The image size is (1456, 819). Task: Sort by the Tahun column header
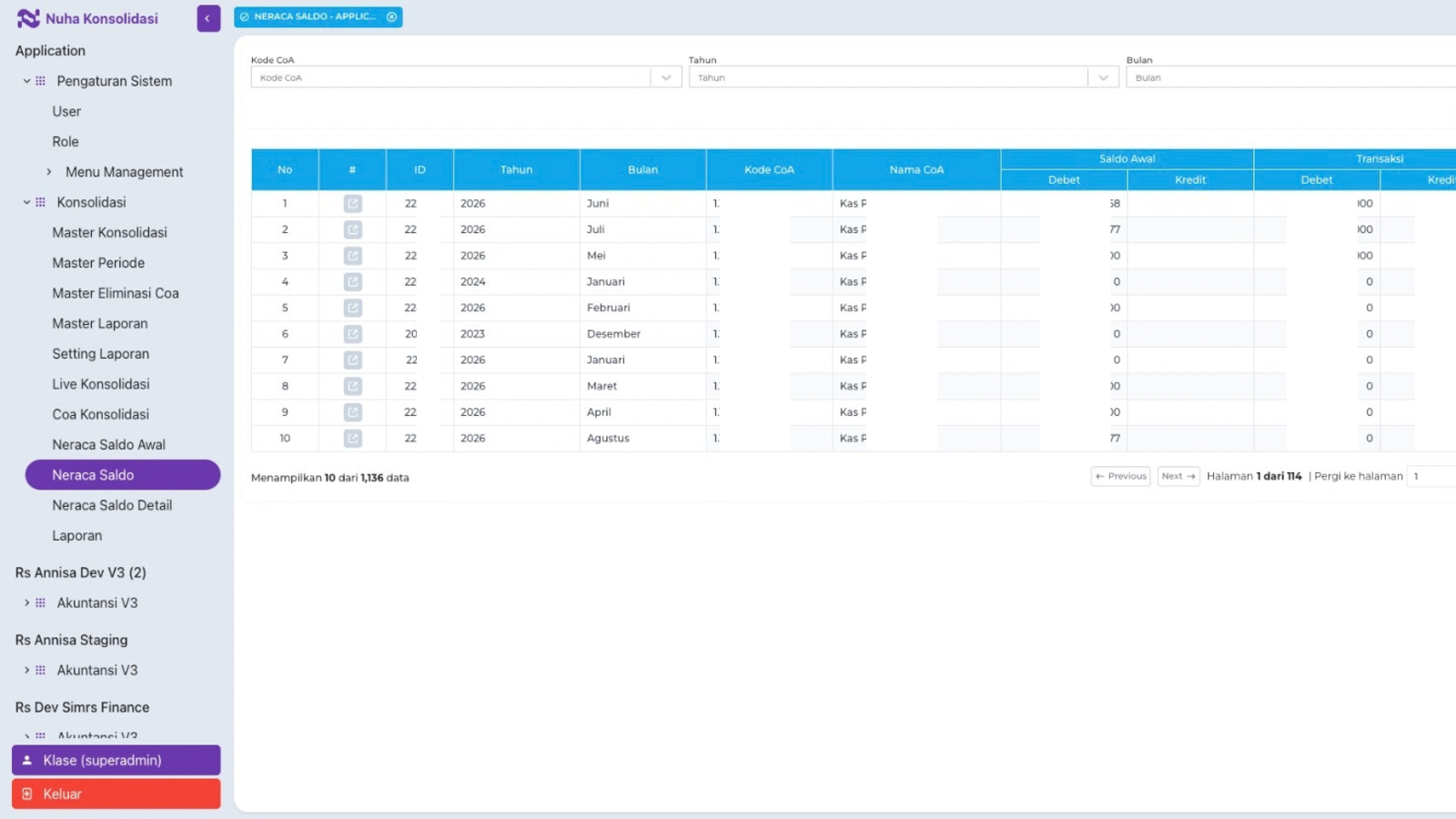pos(516,170)
